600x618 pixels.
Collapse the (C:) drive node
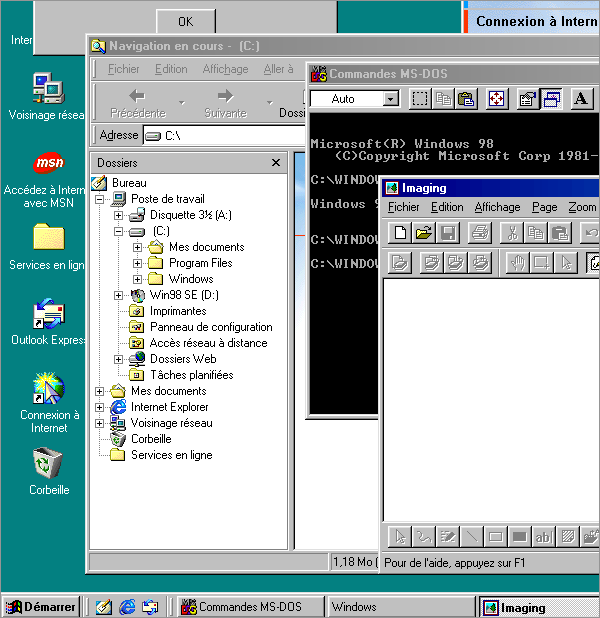118,231
